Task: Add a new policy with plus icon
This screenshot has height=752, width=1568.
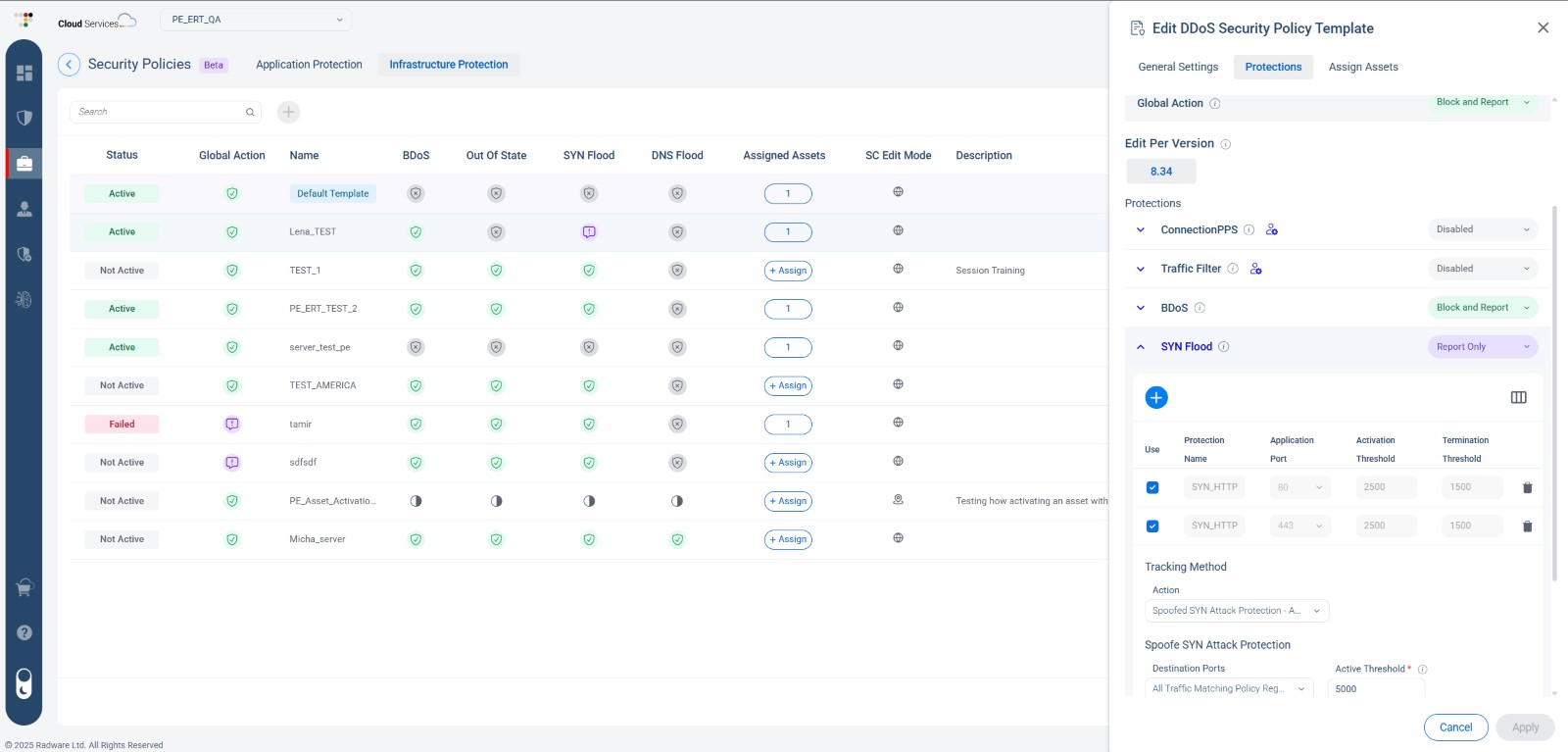Action: [288, 112]
